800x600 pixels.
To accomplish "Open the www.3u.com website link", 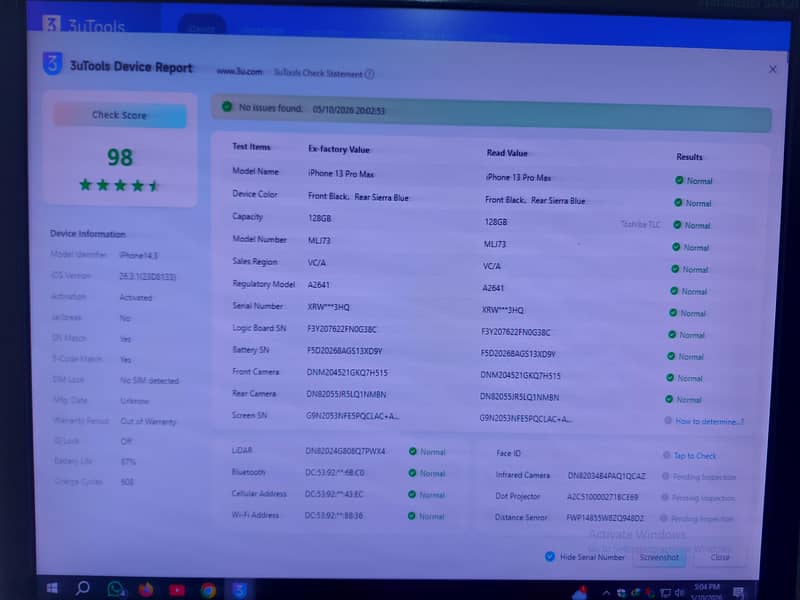I will (x=239, y=72).
